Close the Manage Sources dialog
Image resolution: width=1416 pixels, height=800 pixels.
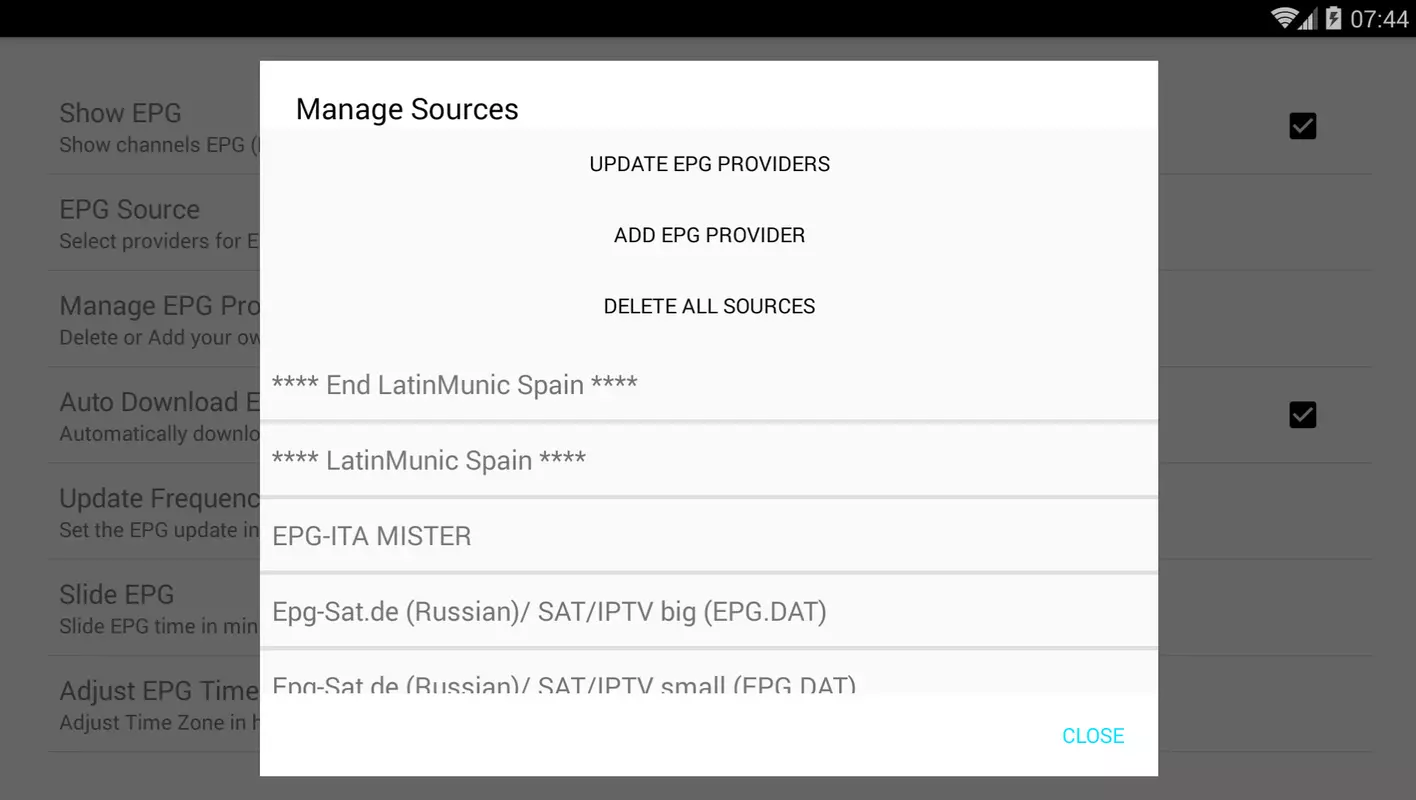(x=1093, y=736)
